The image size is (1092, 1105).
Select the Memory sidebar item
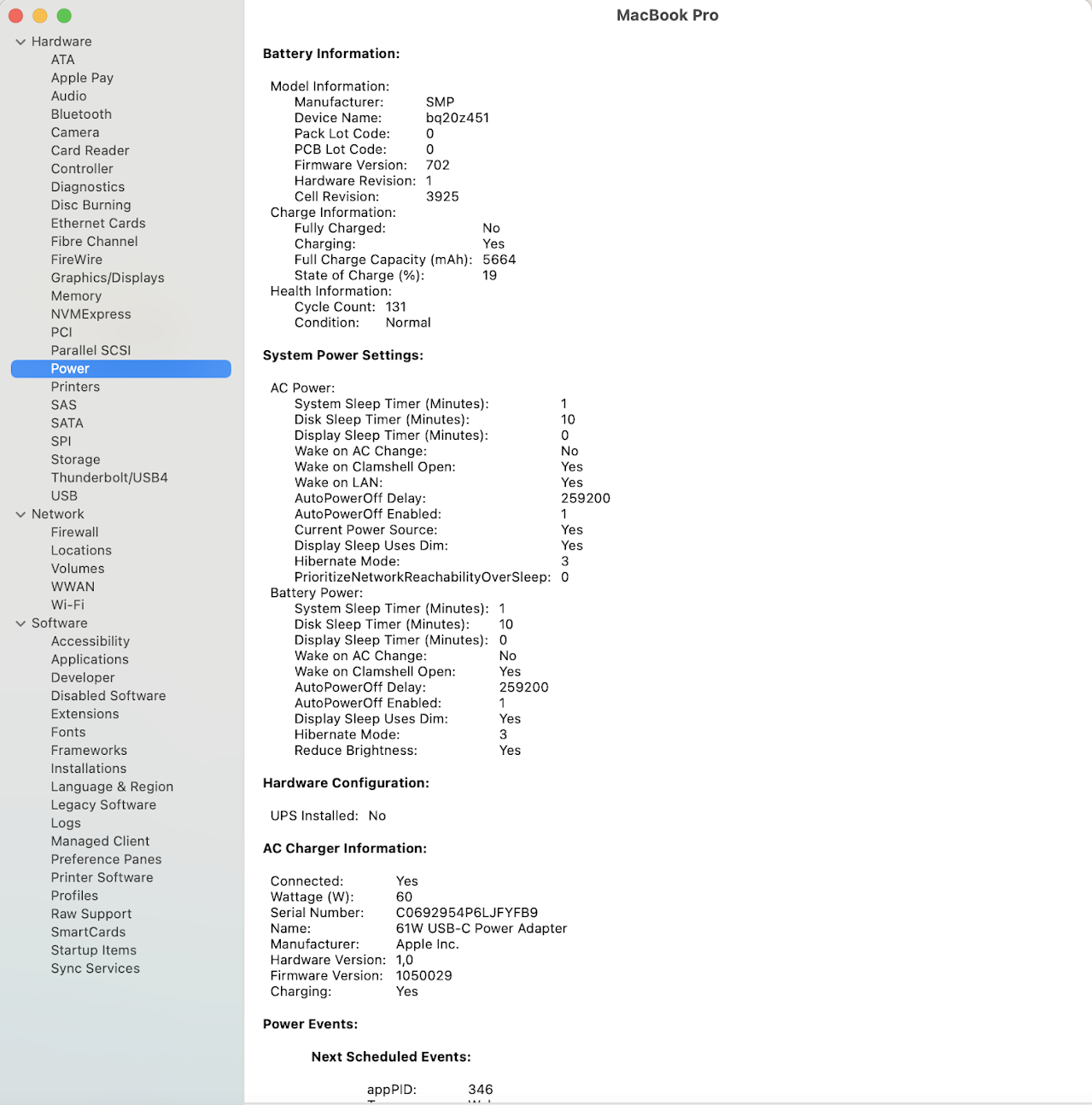click(76, 296)
